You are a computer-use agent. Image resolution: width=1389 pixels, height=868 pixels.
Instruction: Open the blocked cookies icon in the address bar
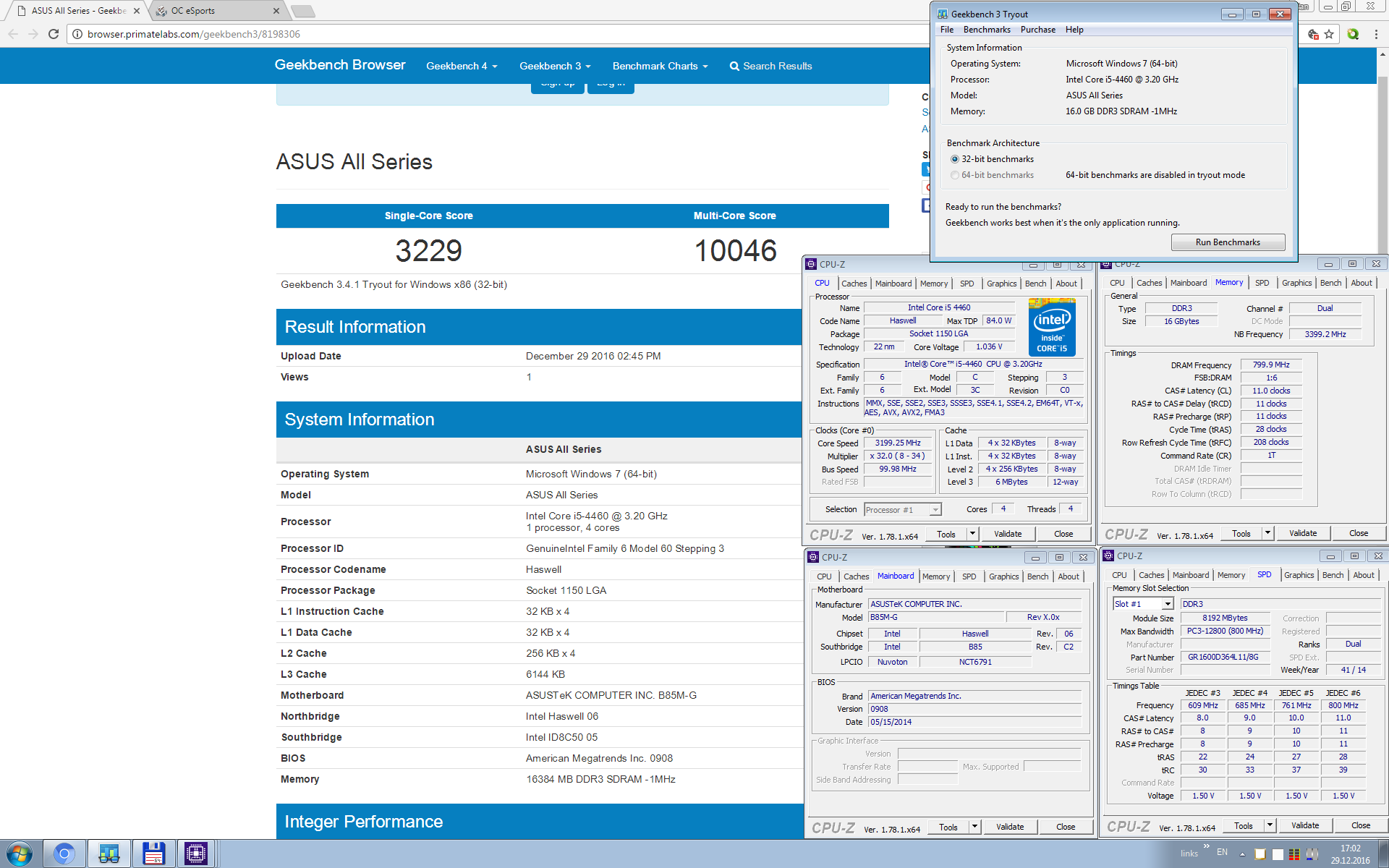pos(1313,34)
